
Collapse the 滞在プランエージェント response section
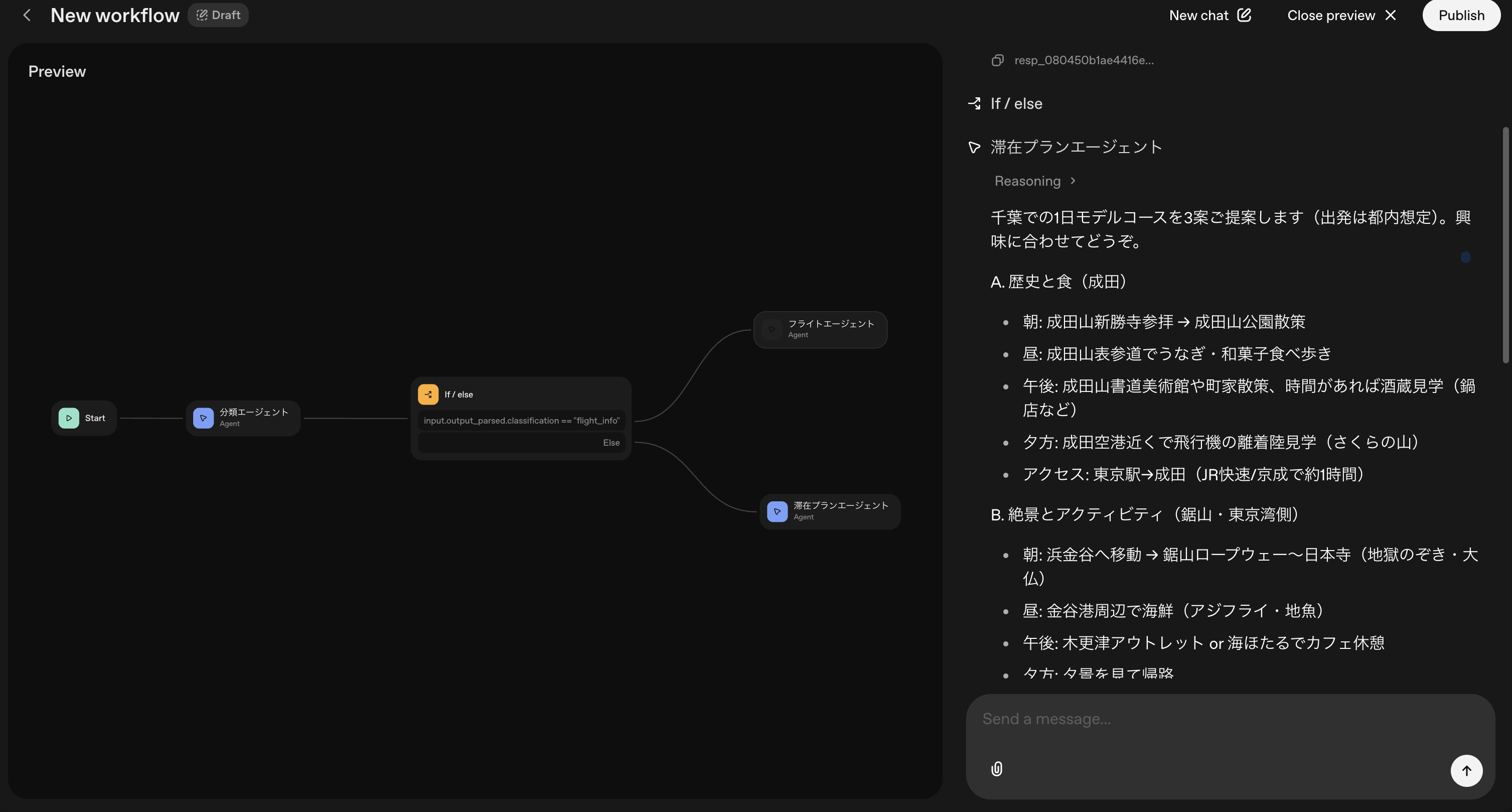pos(974,147)
